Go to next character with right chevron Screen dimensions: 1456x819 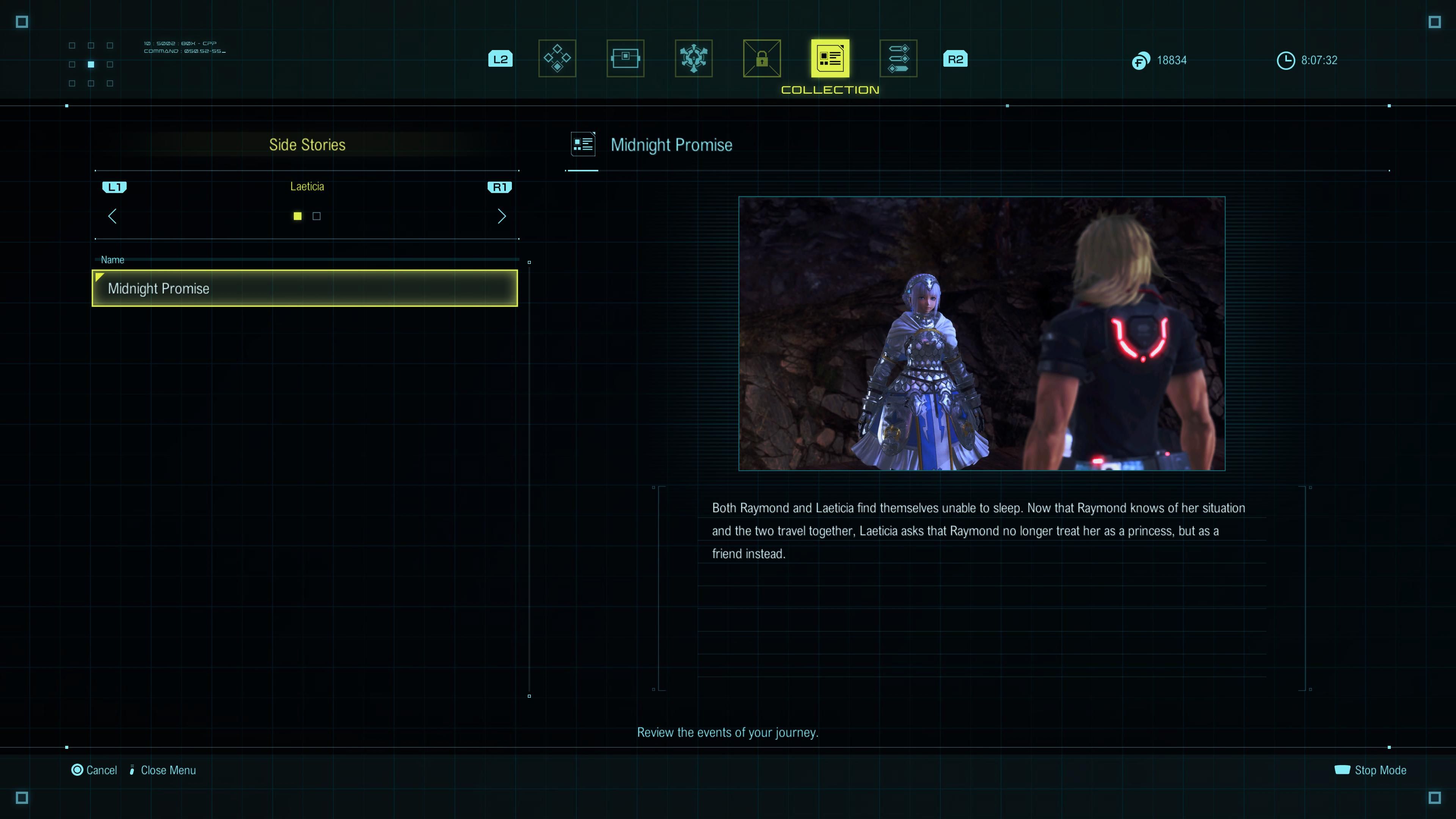[501, 216]
